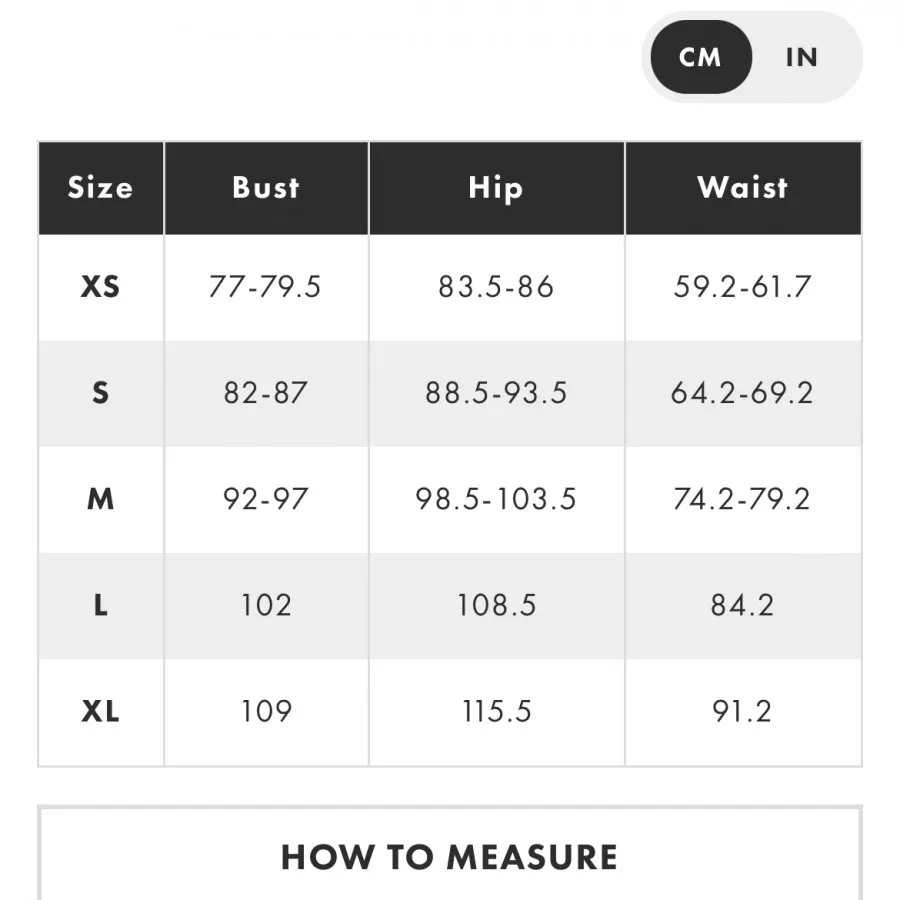Viewport: 900px width, 900px height.
Task: Click M hip value 98.5-103.5
Action: pyautogui.click(x=496, y=499)
